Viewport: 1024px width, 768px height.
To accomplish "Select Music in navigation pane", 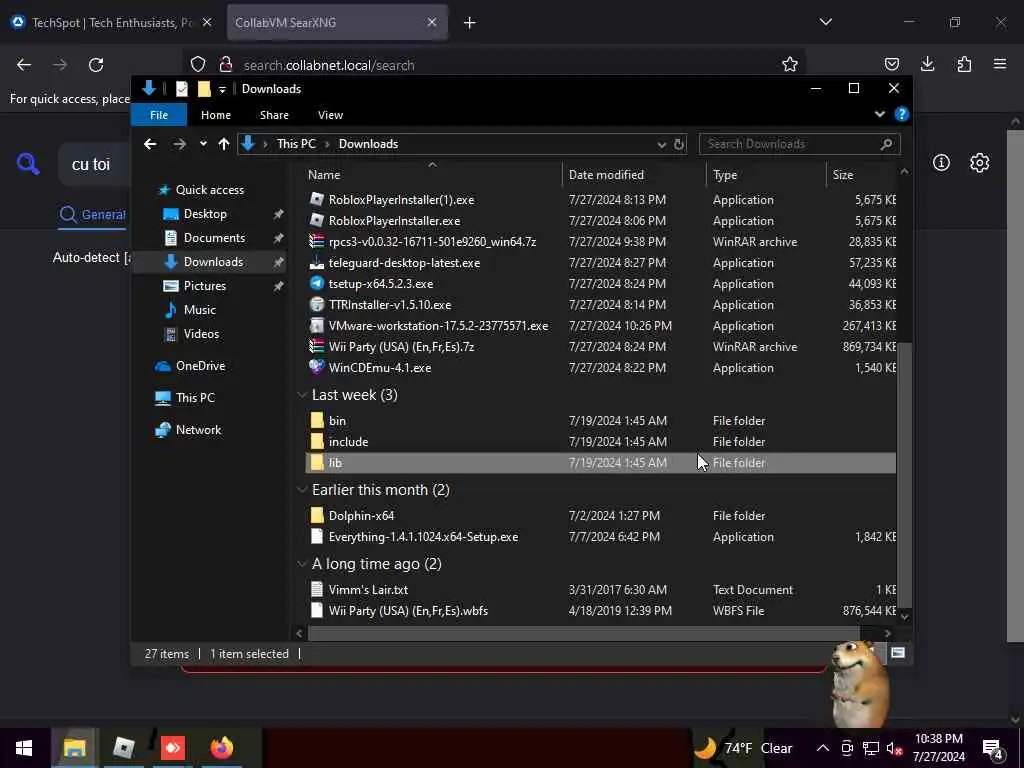I will coord(199,310).
